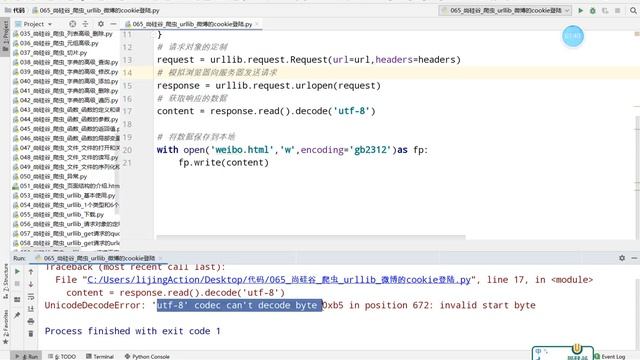Run the script with the toolbar Run icon
Viewport: 640px width, 360px height.
pos(580,11)
